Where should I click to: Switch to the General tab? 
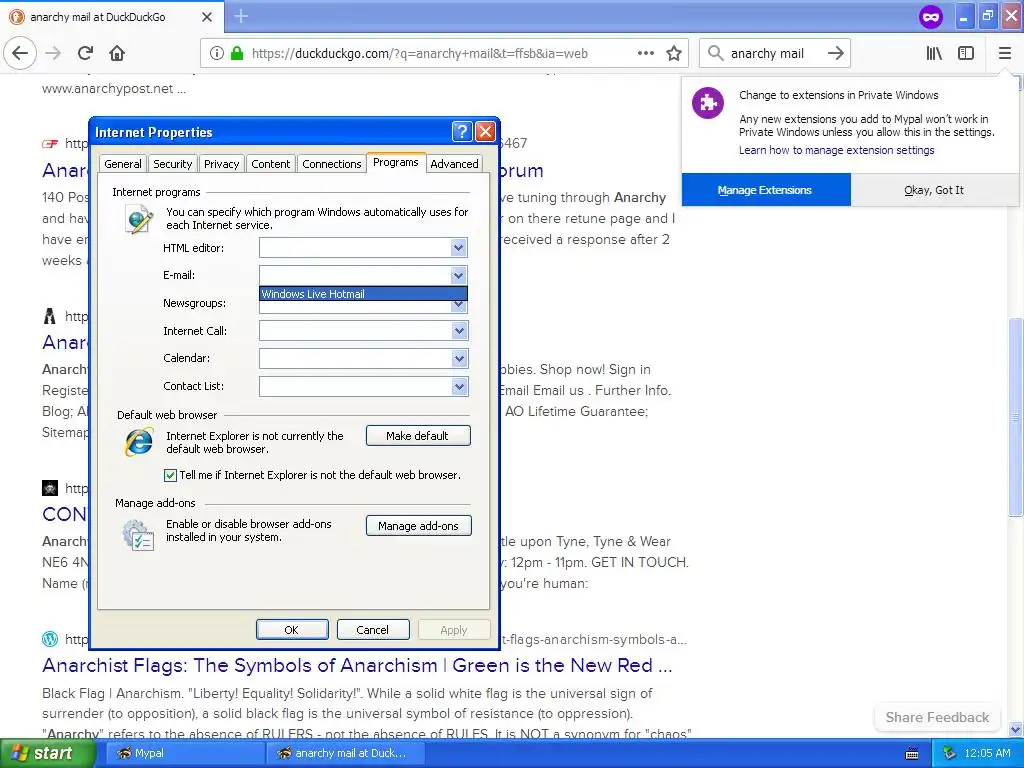pyautogui.click(x=123, y=164)
